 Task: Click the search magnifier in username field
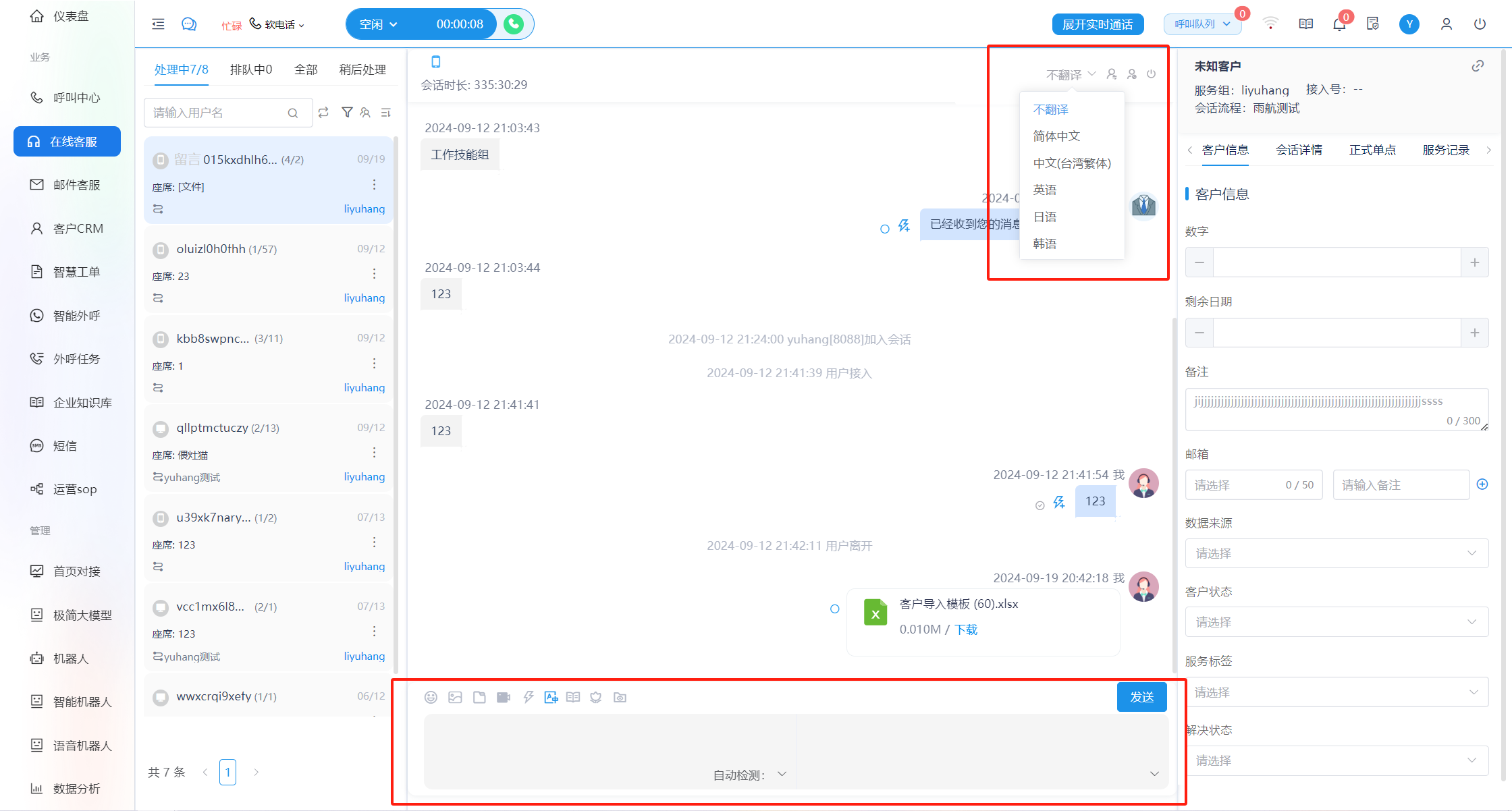293,113
